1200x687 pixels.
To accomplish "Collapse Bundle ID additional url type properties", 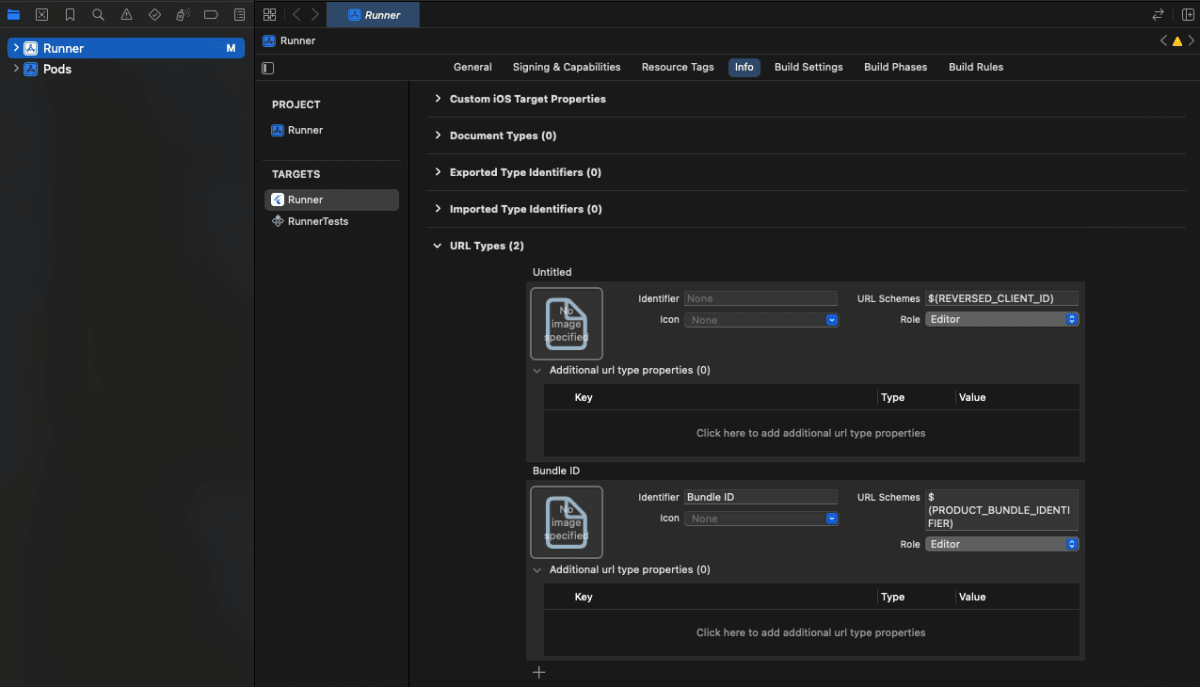I will coord(538,570).
